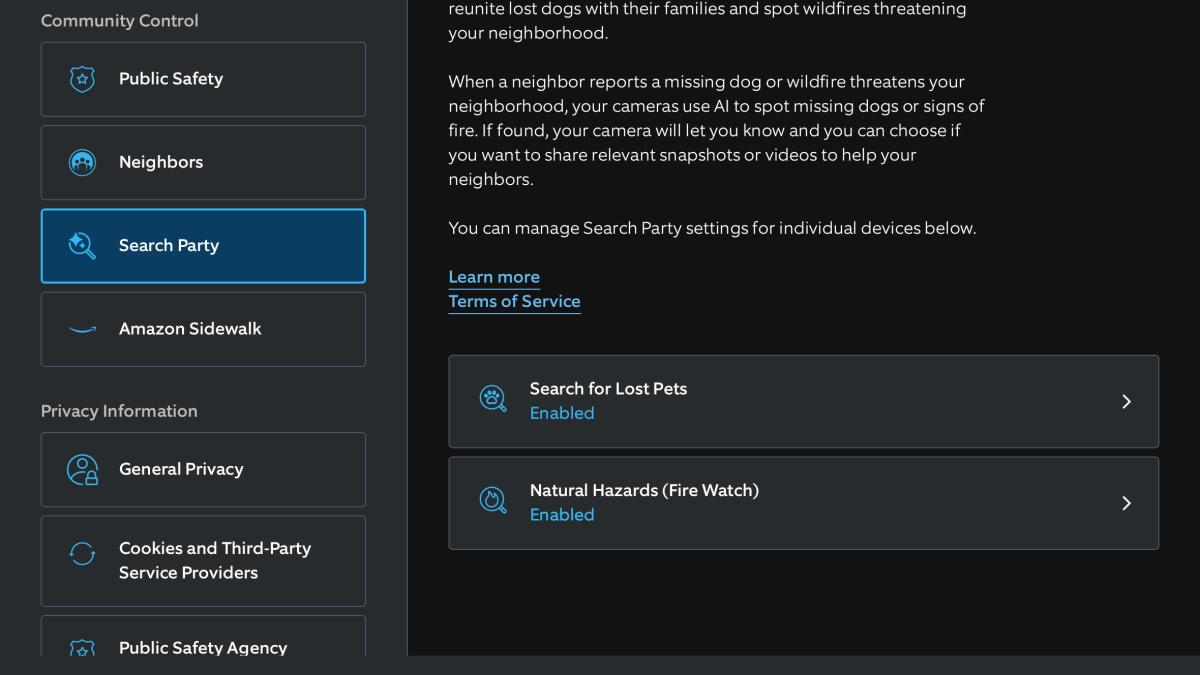Click the Community Control section heading
The height and width of the screenshot is (675, 1200).
click(120, 20)
